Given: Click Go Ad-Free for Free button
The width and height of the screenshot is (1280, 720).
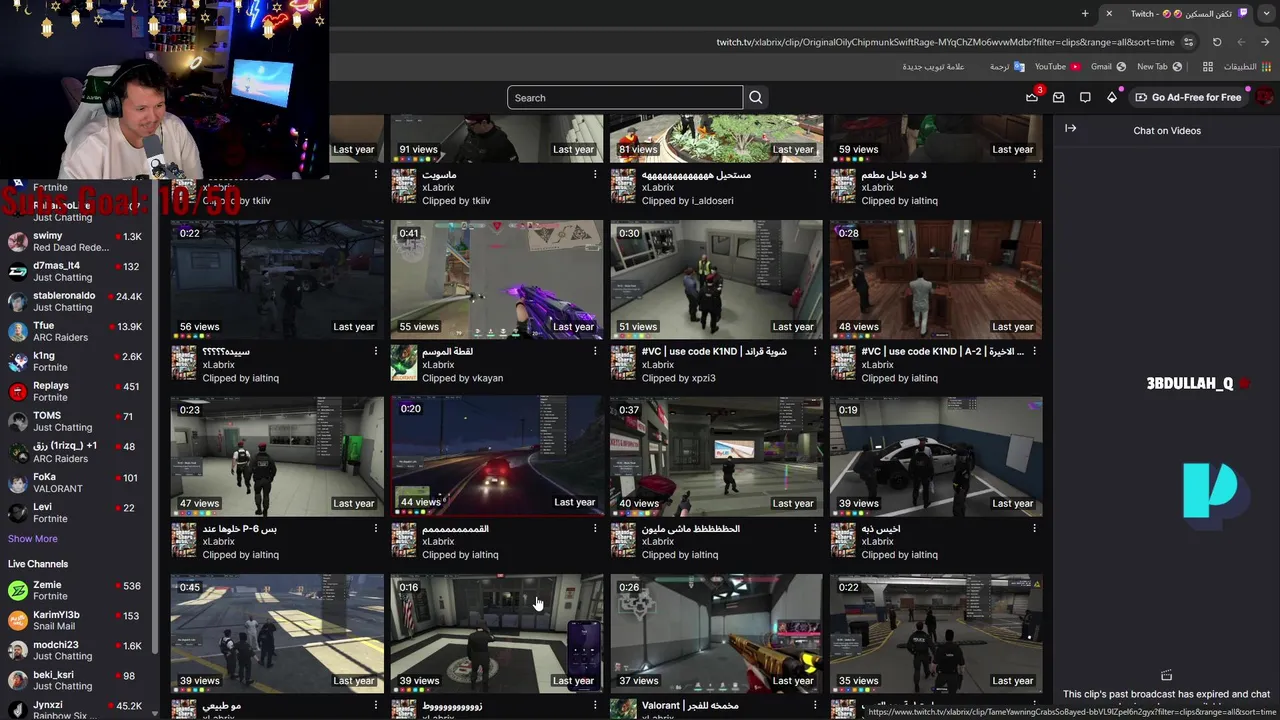Looking at the screenshot, I should coord(1187,97).
